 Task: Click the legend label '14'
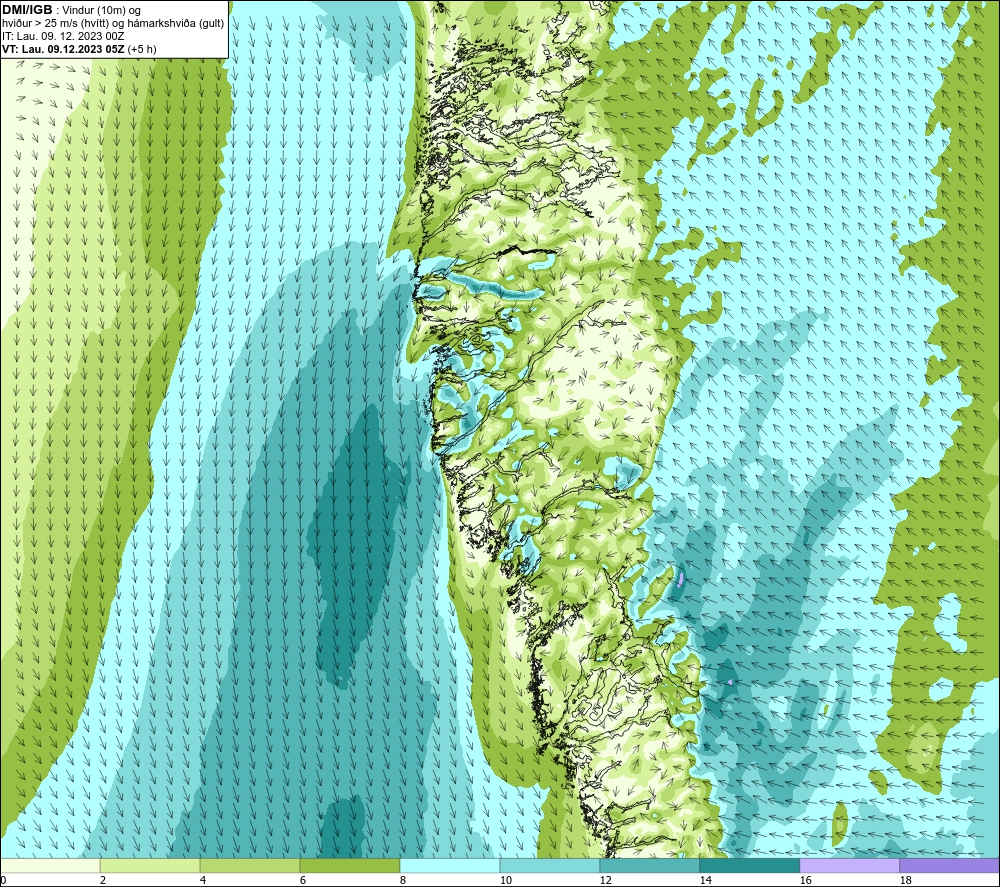[x=705, y=881]
